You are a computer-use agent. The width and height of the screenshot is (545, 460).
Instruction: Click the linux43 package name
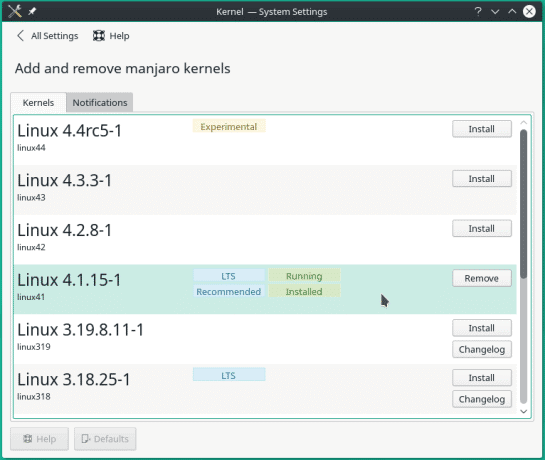[31, 197]
